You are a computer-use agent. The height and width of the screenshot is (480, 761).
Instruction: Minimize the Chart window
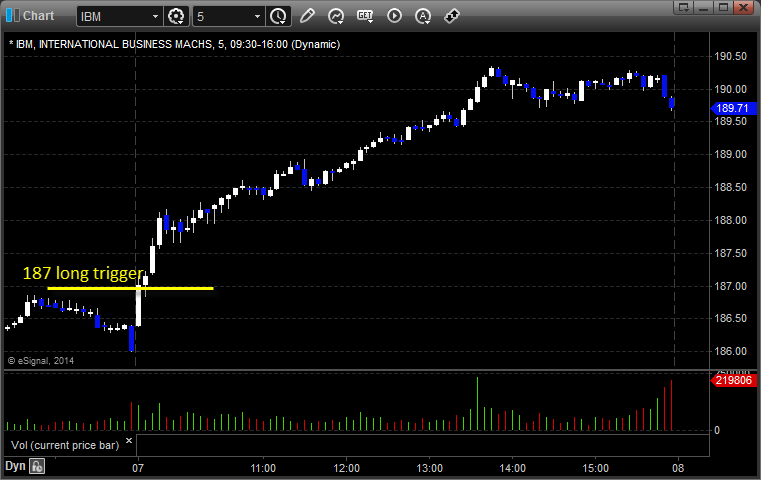point(704,7)
